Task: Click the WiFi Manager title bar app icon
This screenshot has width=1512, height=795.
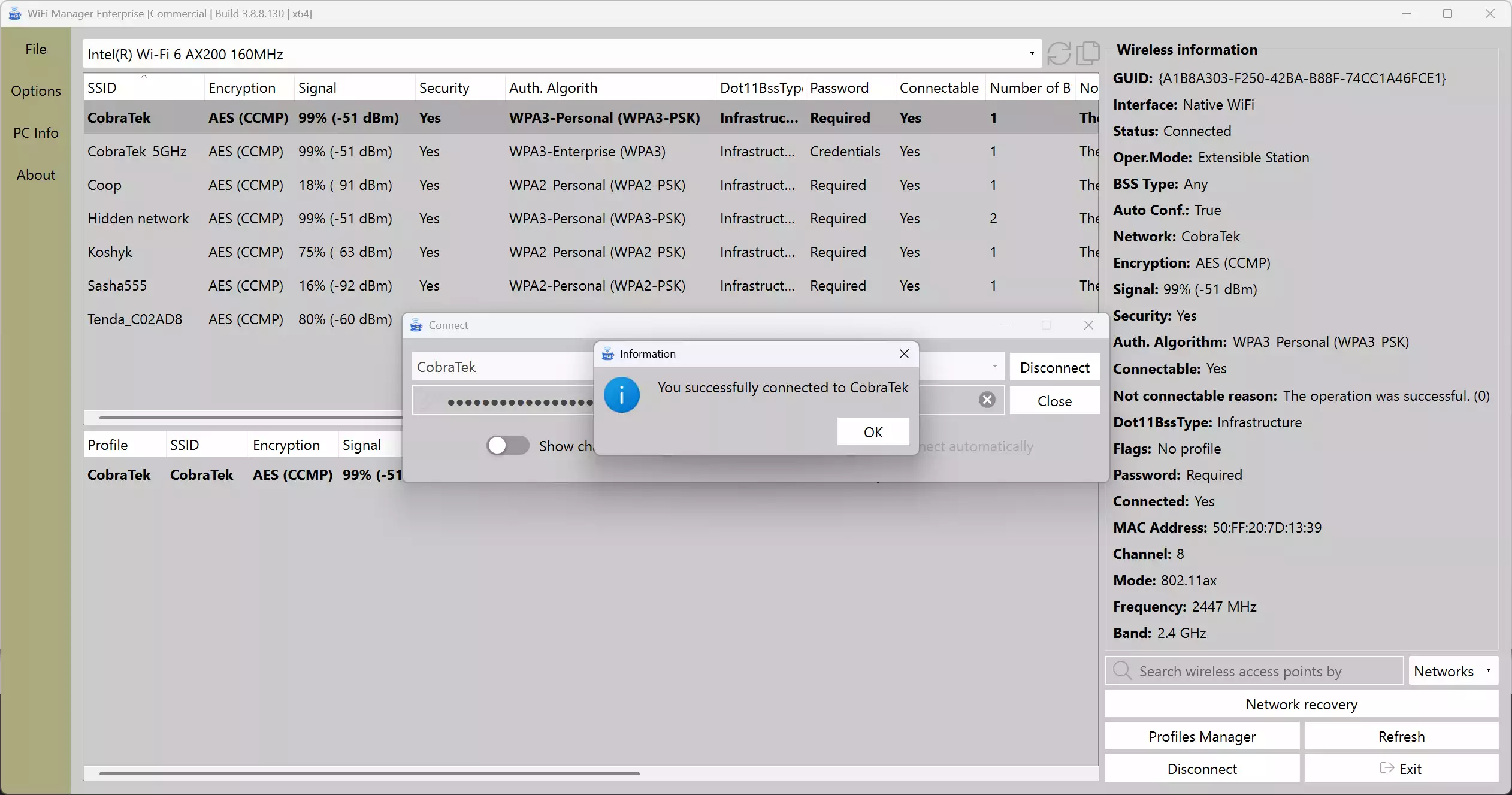Action: pyautogui.click(x=14, y=13)
